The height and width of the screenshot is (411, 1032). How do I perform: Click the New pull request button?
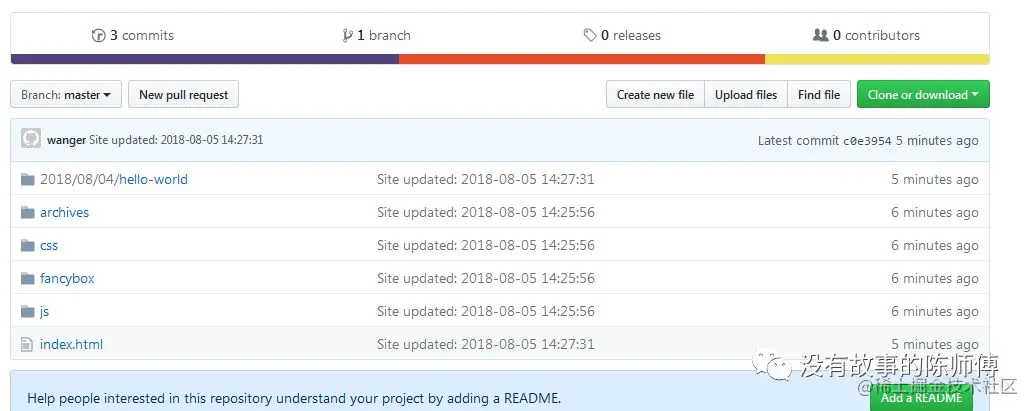coord(184,95)
